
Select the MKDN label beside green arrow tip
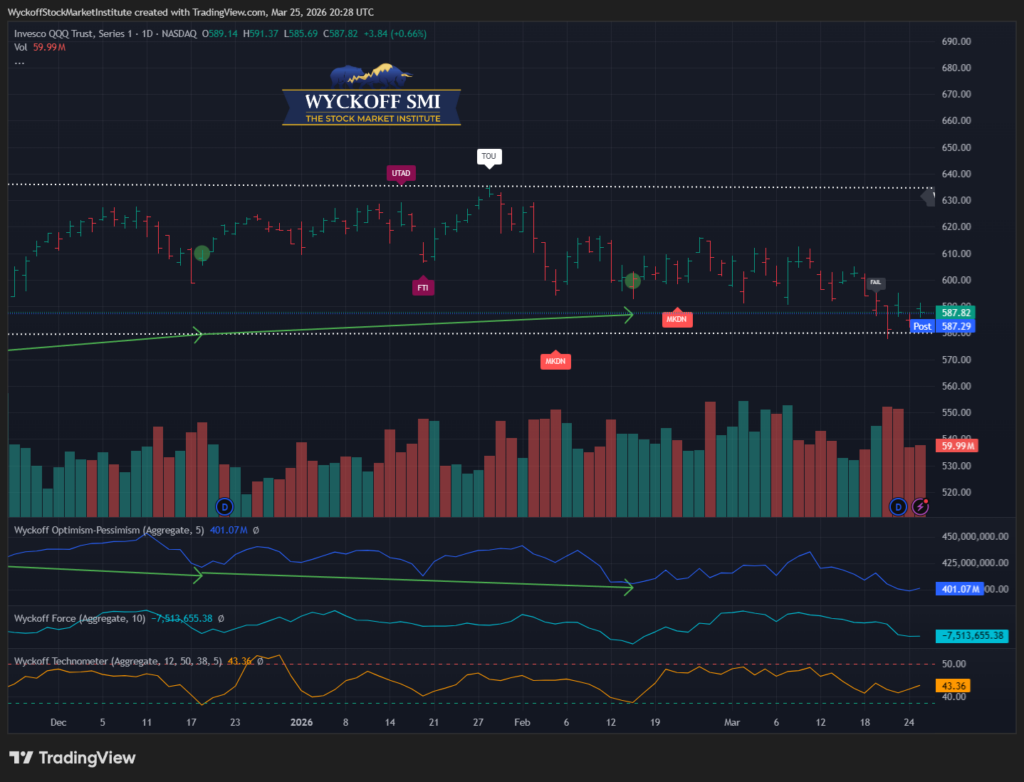tap(677, 318)
